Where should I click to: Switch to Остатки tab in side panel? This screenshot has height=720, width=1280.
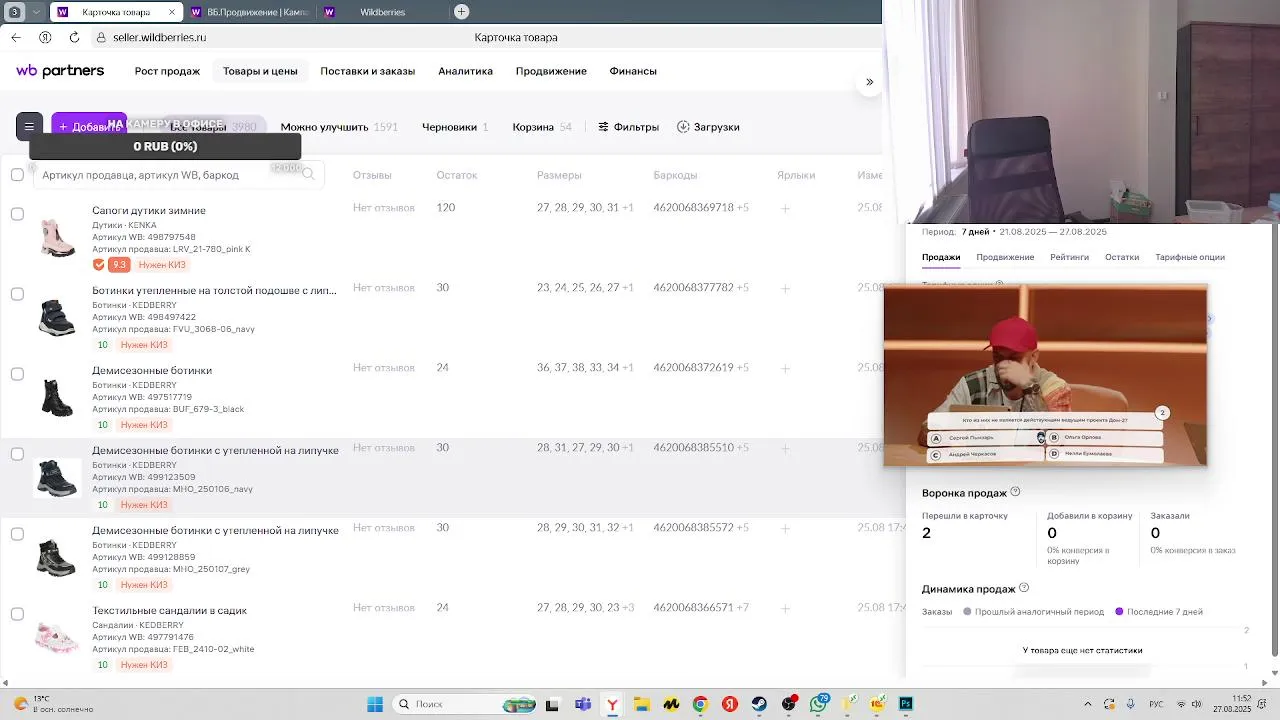coord(1122,257)
